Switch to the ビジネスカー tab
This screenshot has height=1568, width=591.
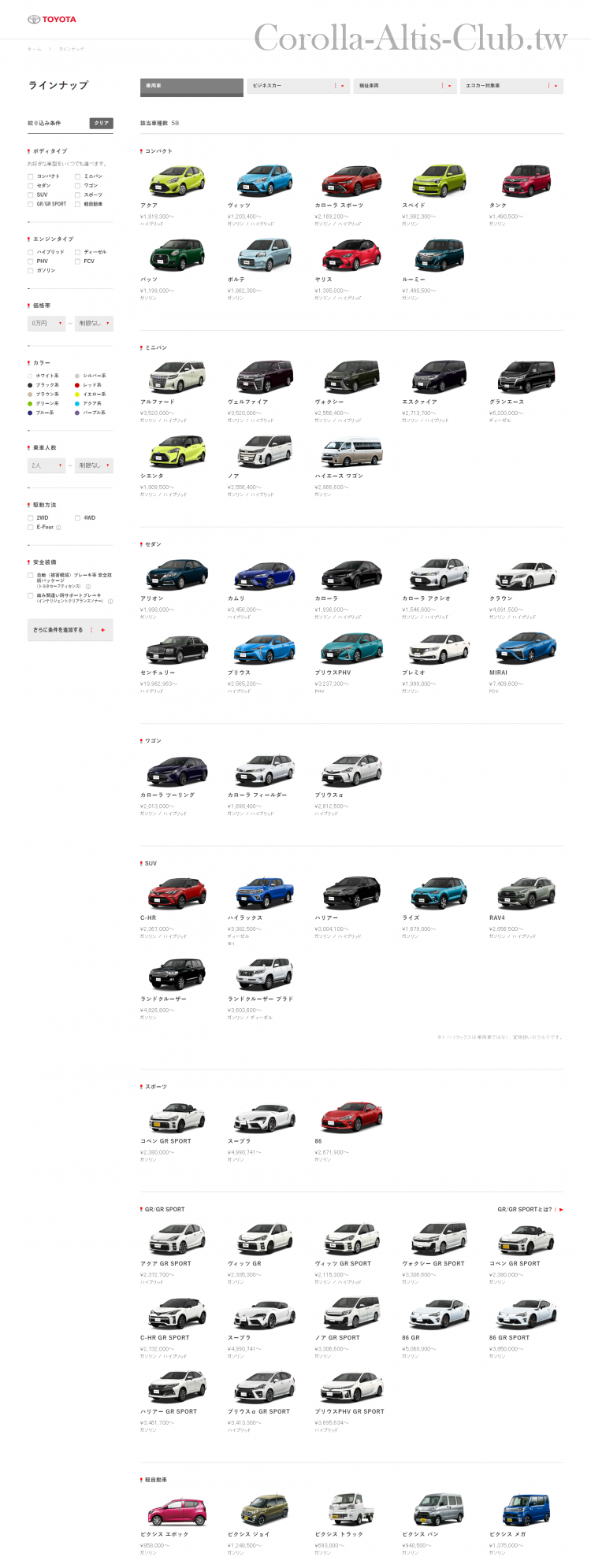pyautogui.click(x=298, y=86)
